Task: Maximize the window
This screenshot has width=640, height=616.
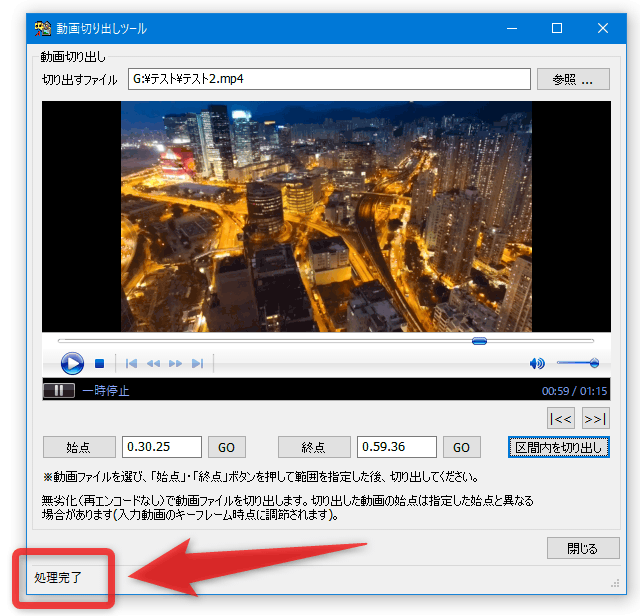Action: point(557,29)
